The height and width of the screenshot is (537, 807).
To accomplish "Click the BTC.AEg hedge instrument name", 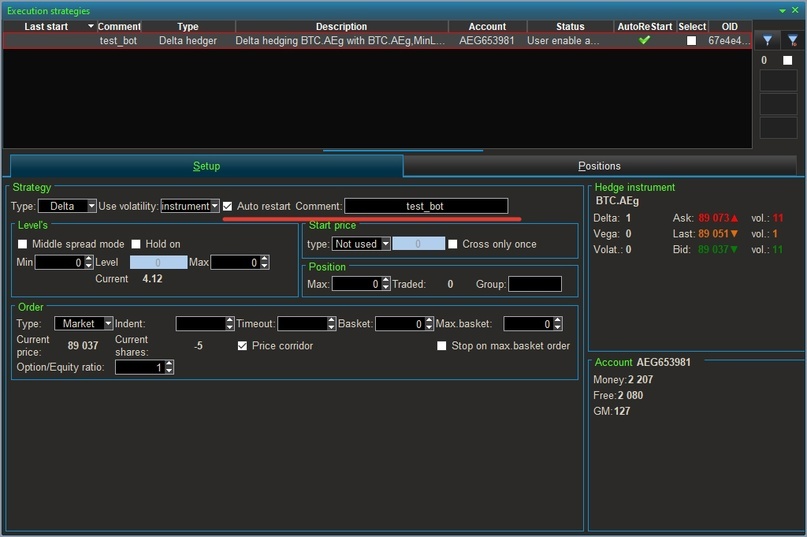I will [617, 201].
